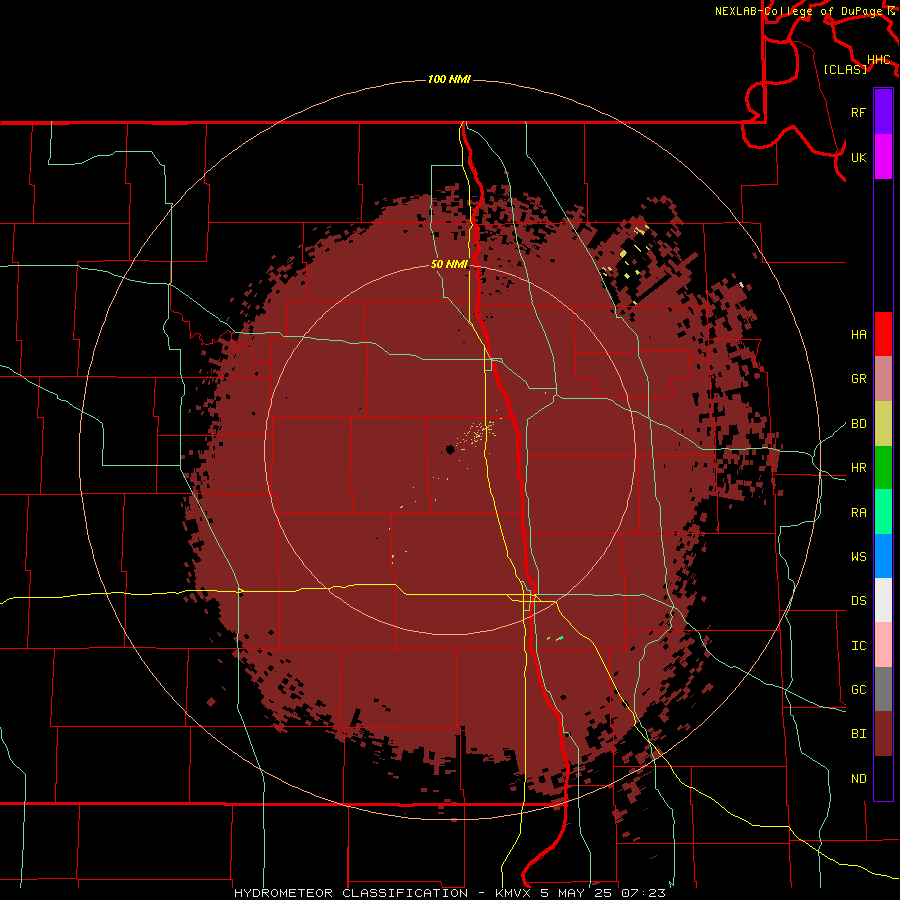
Task: Click the 100 NMI range ring label
Action: 449,79
